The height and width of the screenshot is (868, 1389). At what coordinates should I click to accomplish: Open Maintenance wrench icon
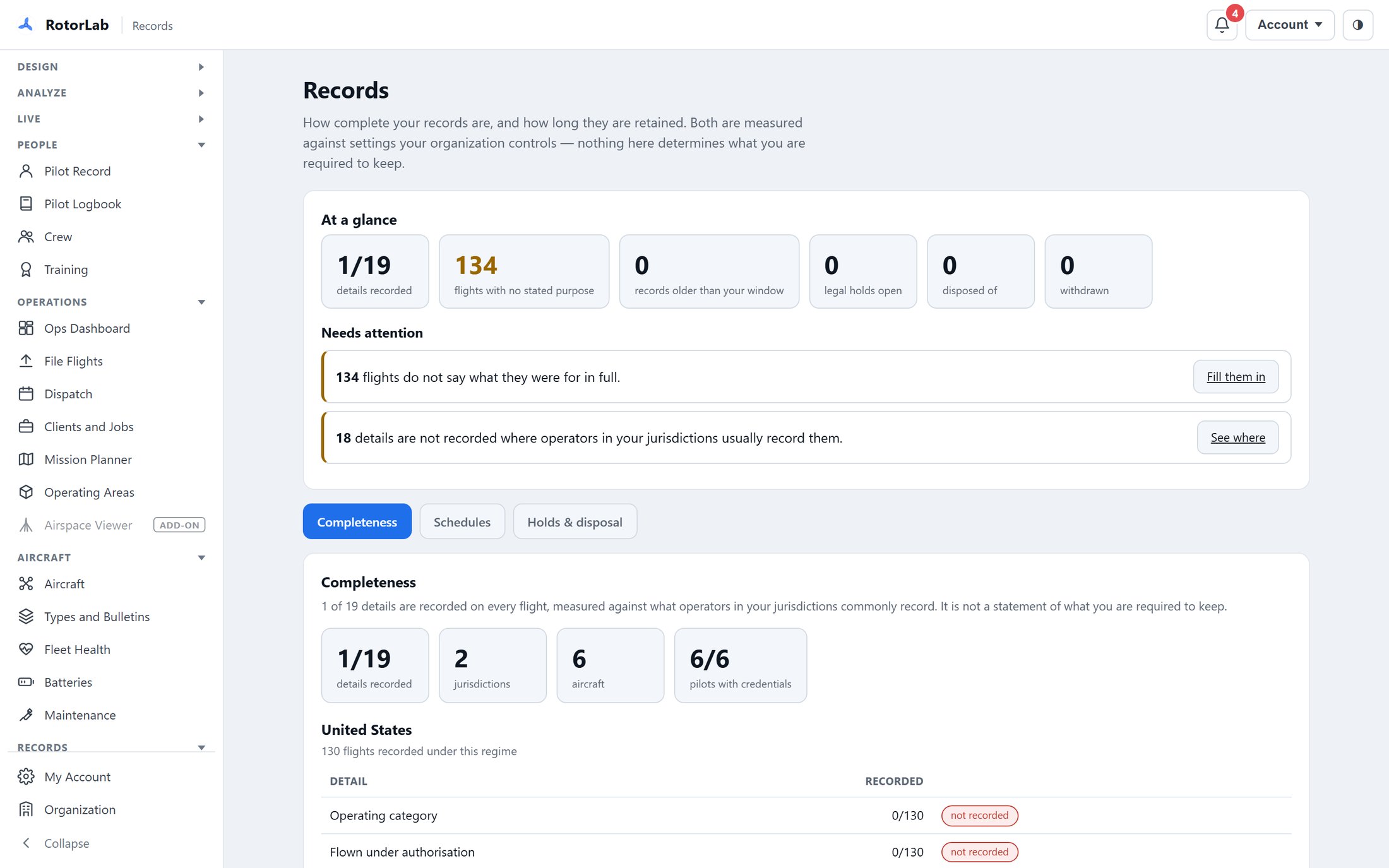[x=26, y=715]
